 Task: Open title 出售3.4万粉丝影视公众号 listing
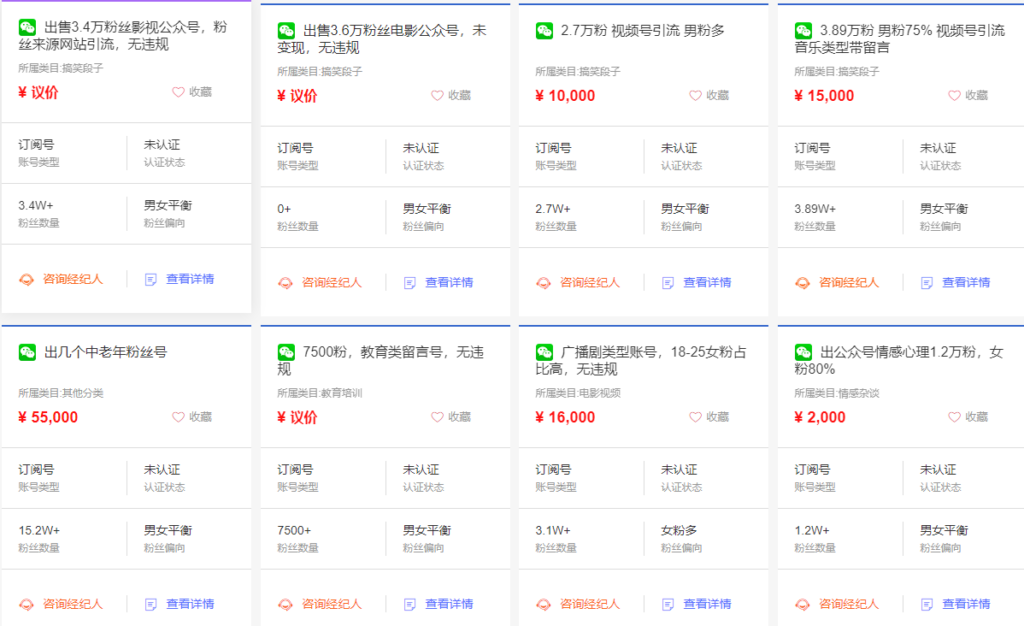tap(123, 35)
